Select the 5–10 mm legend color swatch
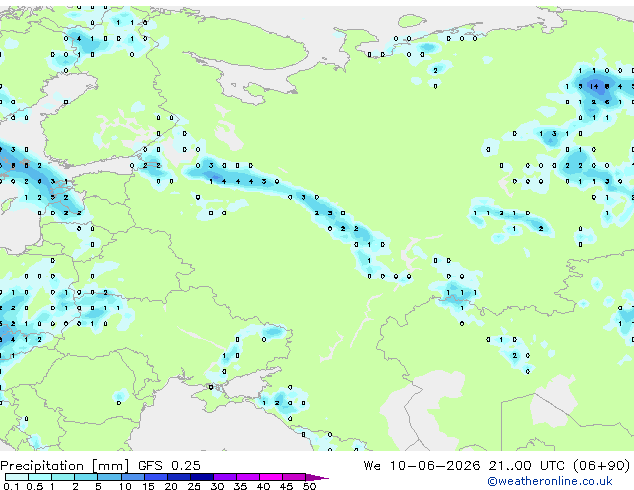The image size is (634, 490). (x=109, y=477)
